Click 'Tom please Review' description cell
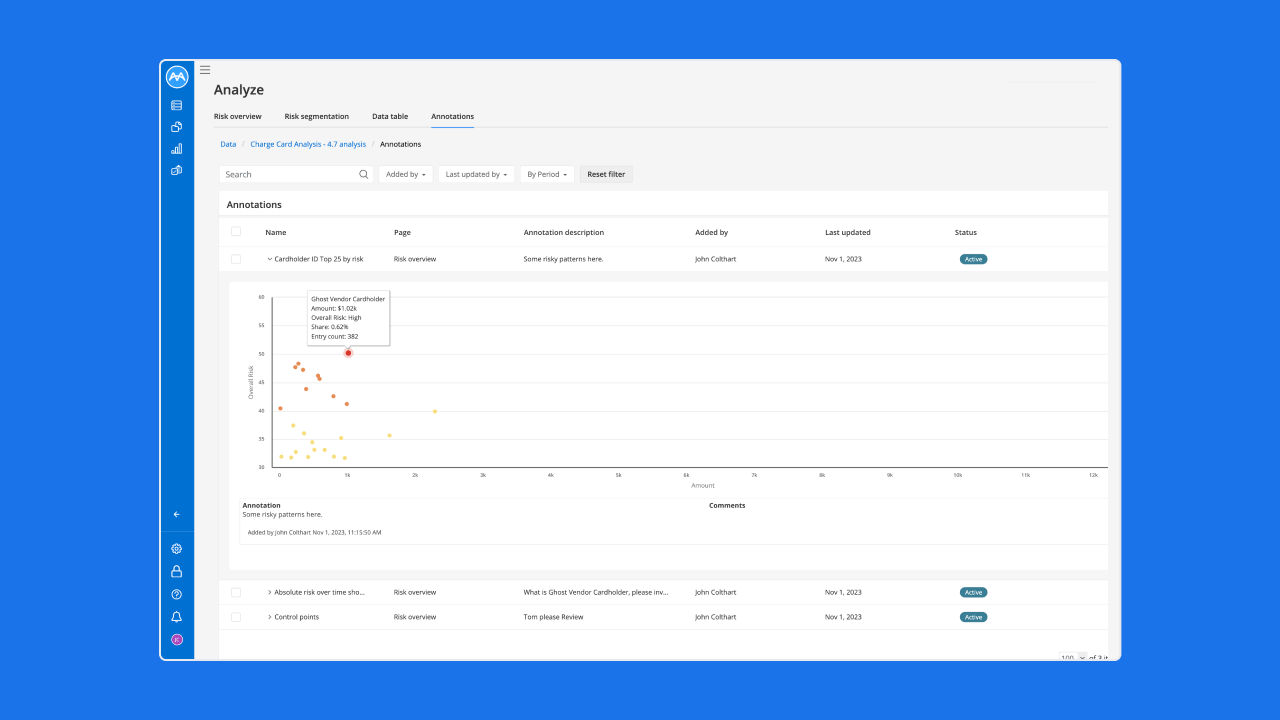Viewport: 1280px width, 720px height. pos(554,617)
